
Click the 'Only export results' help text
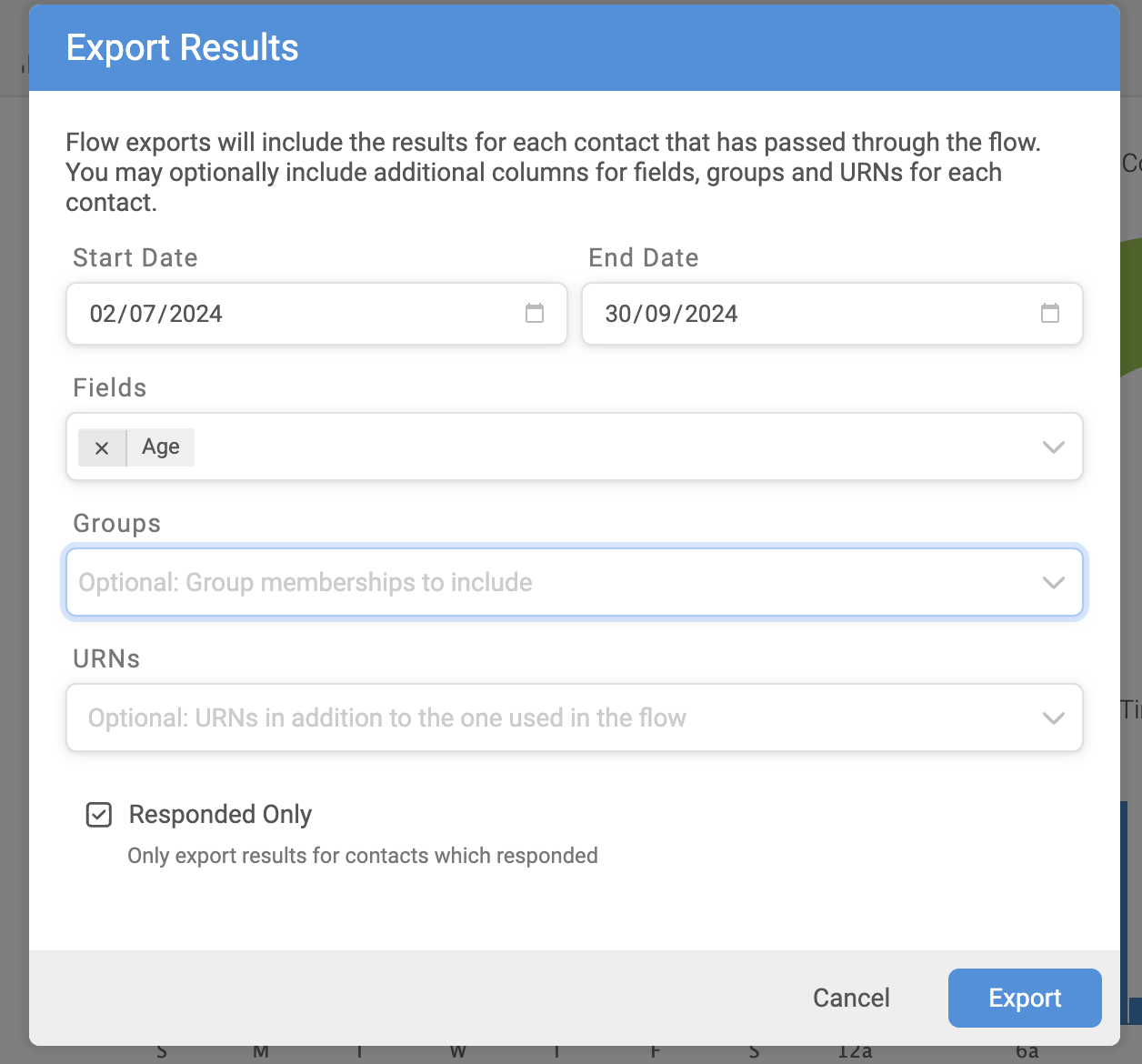(x=363, y=856)
